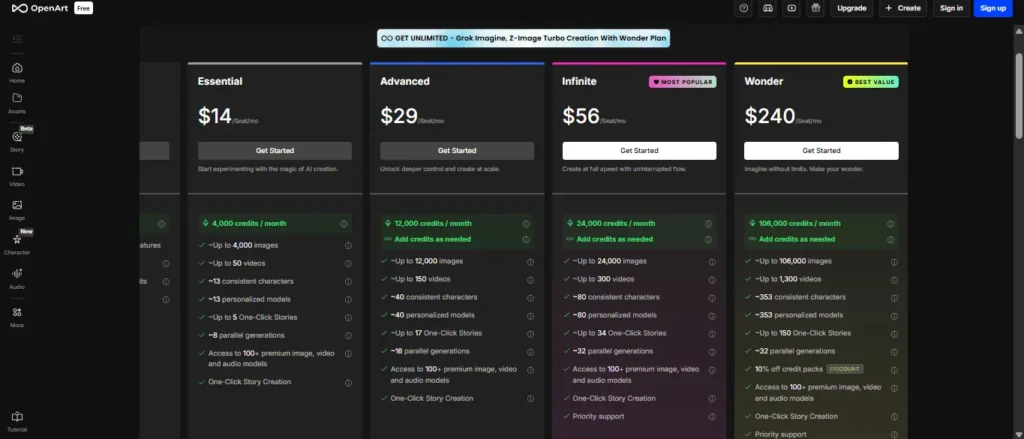Viewport: 1024px width, 439px height.
Task: Info icon for Infinite 24,000 credits / month
Action: coord(708,223)
